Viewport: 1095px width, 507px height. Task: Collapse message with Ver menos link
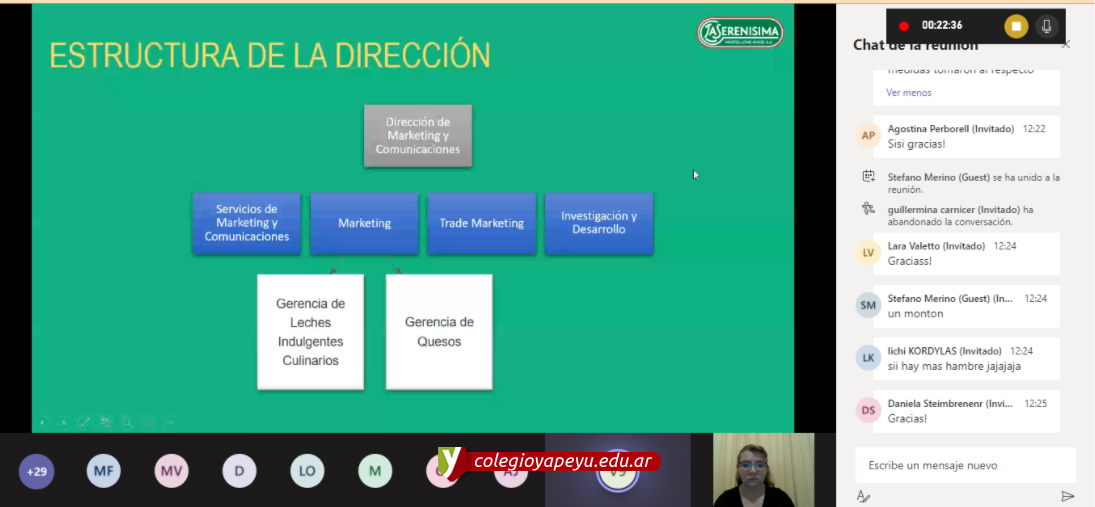pyautogui.click(x=908, y=92)
